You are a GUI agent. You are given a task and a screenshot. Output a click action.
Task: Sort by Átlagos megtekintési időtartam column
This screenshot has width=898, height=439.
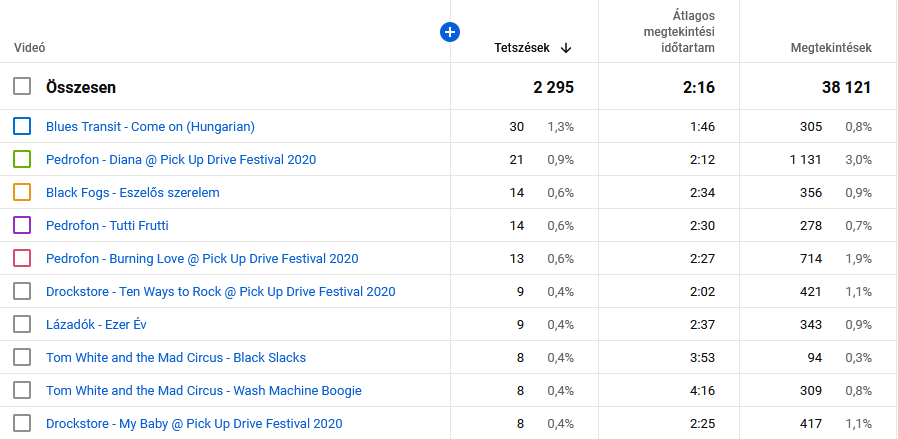click(679, 32)
